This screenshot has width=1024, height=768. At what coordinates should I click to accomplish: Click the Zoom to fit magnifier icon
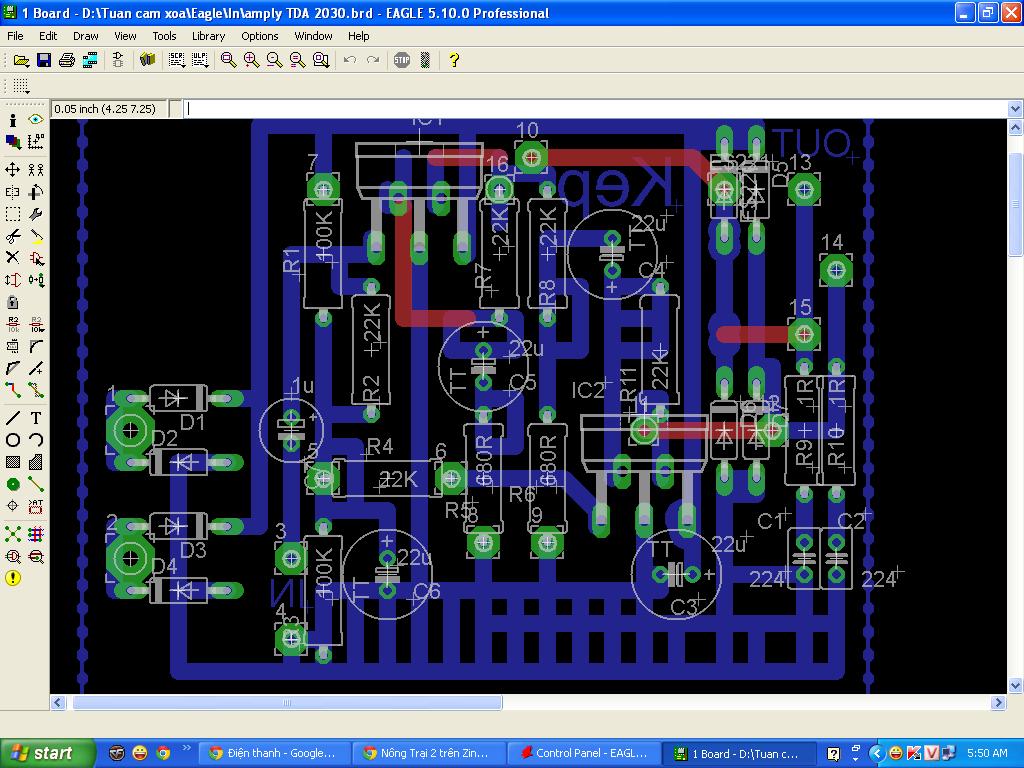(228, 60)
